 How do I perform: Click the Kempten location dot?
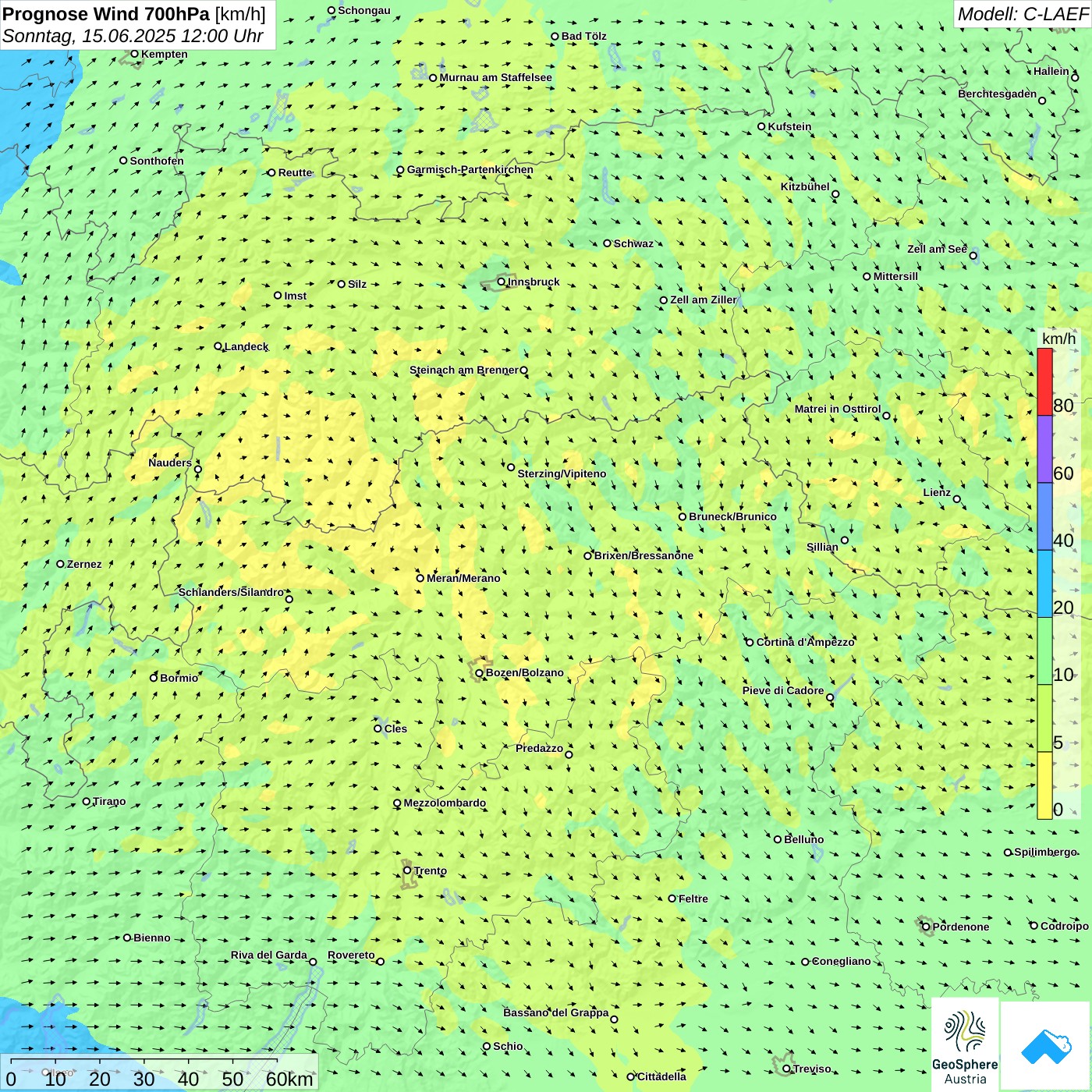click(x=135, y=54)
